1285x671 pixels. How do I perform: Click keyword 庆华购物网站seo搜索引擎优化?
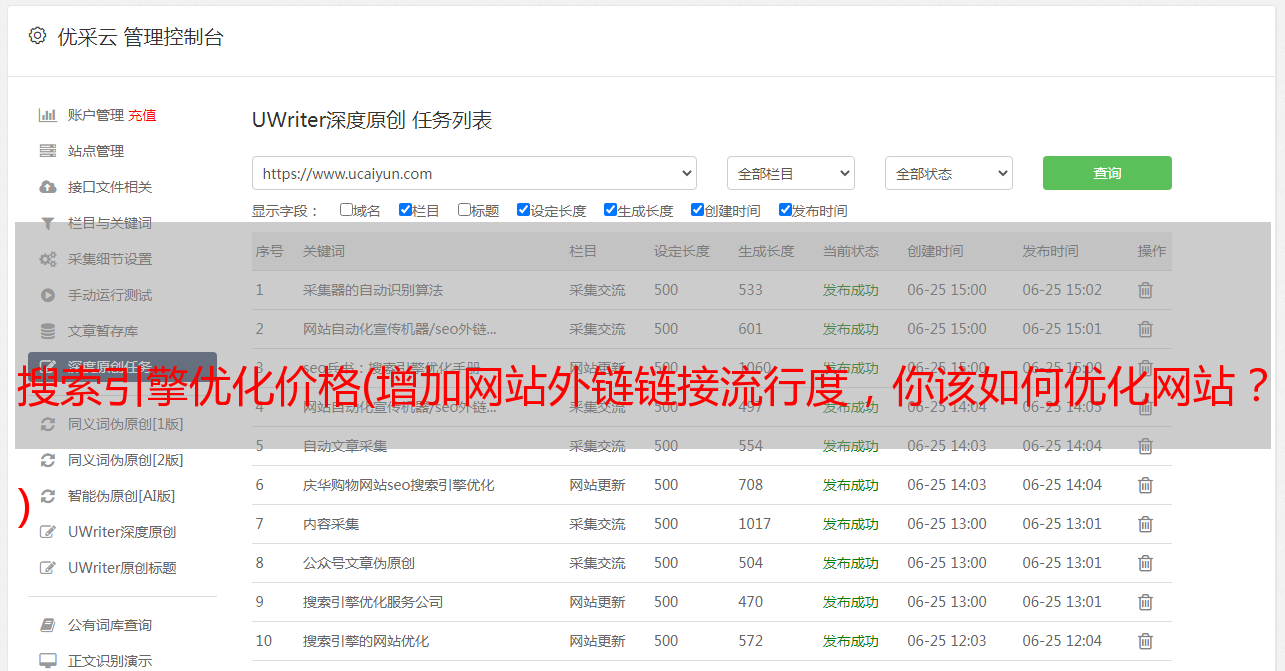pyautogui.click(x=399, y=485)
